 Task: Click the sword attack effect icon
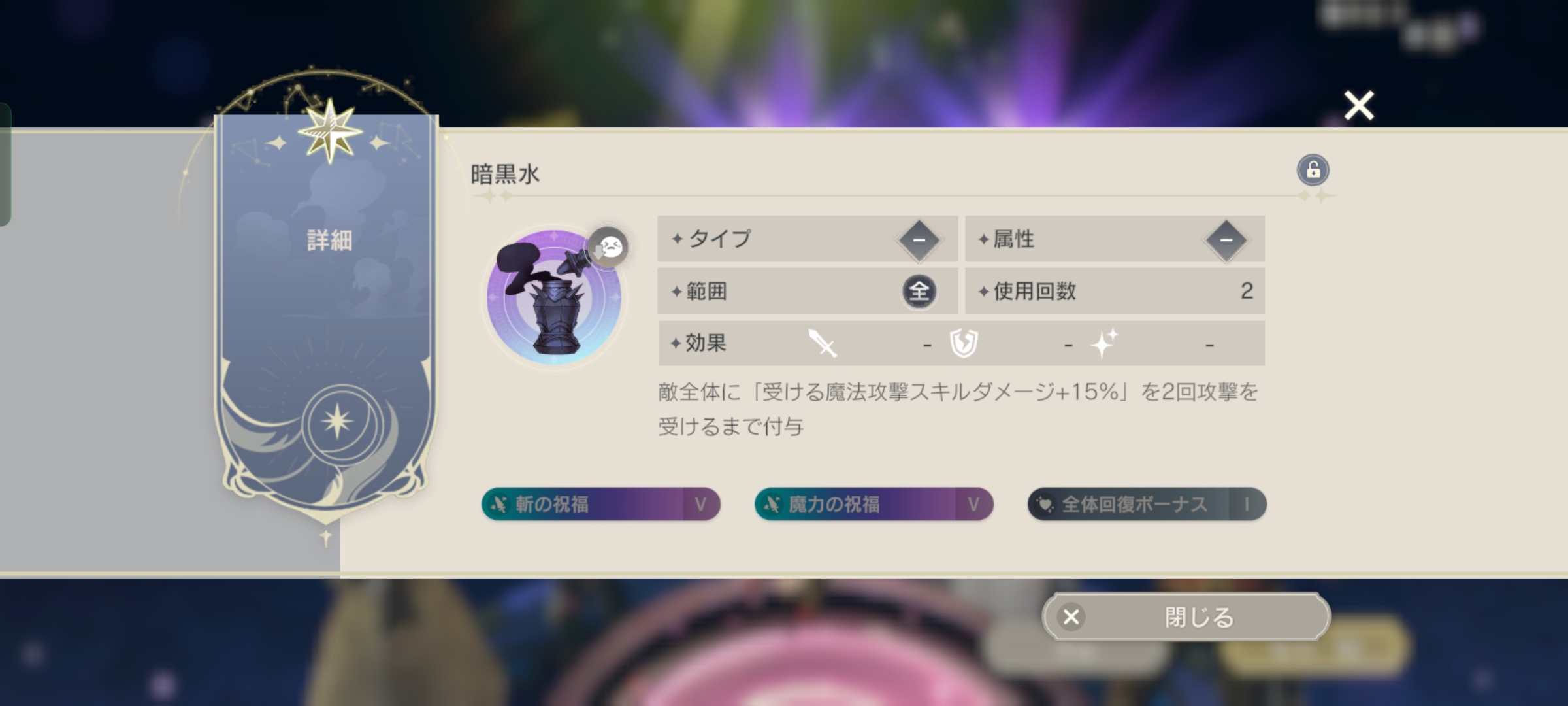(823, 343)
